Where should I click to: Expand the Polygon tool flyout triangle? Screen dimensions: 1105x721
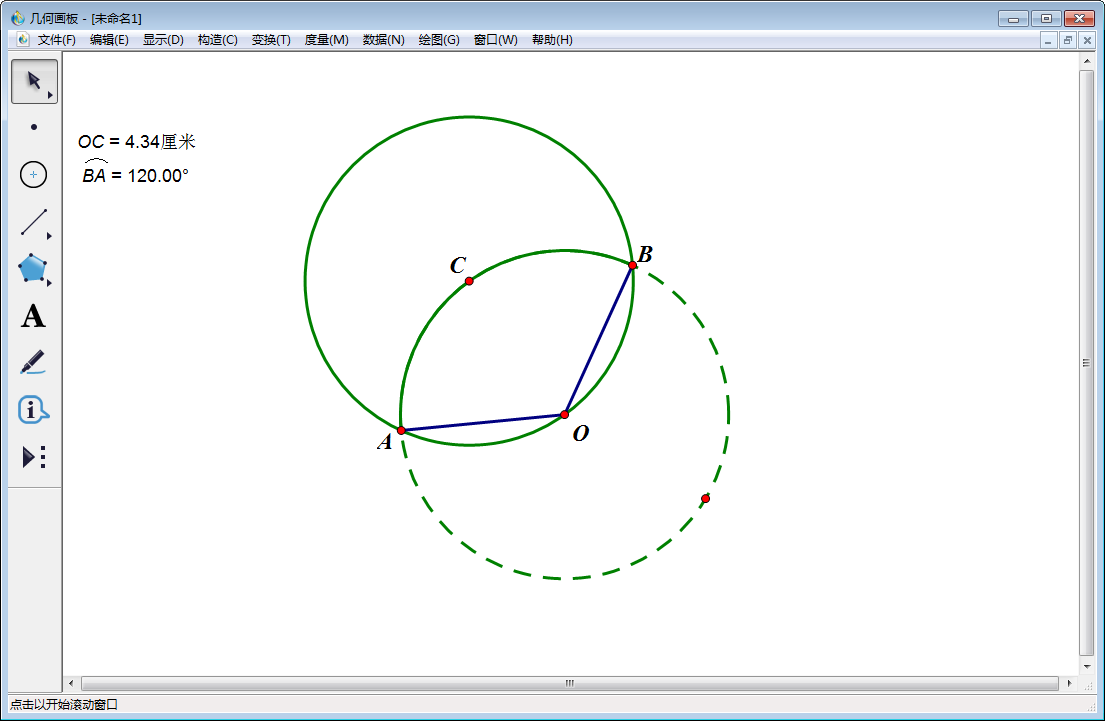coord(49,283)
